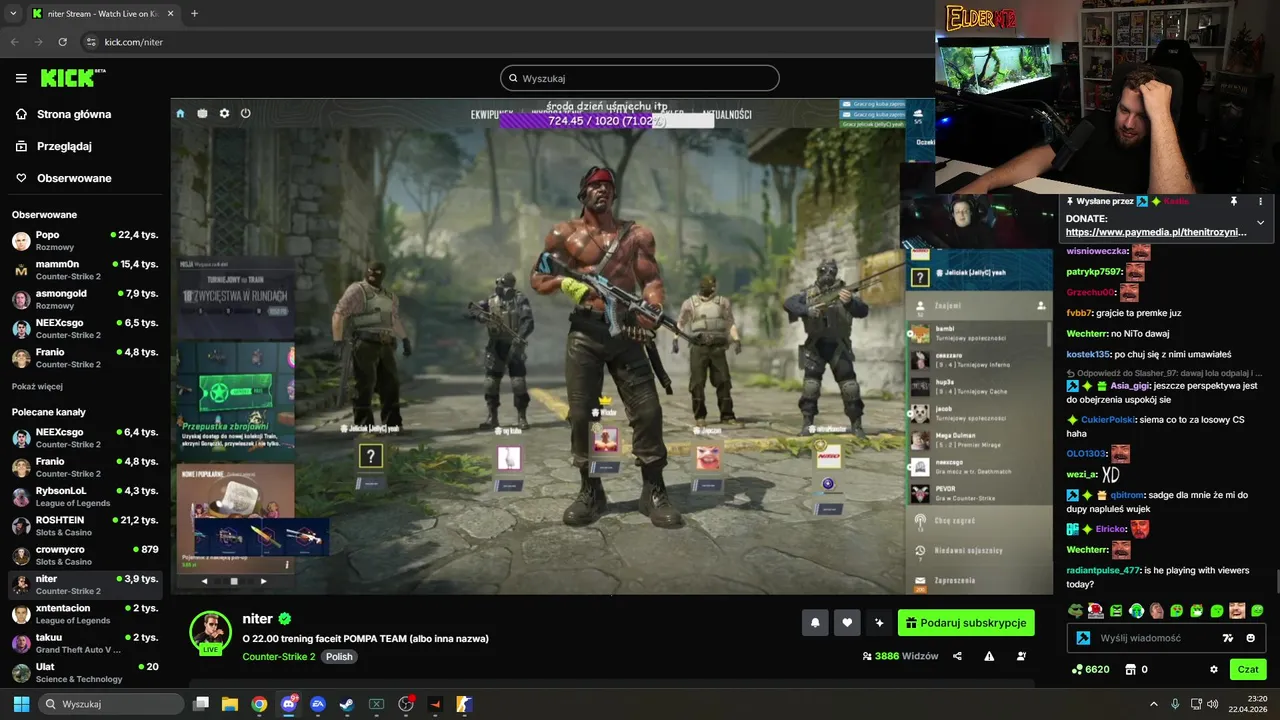Click the AKTUALNOŚCI tab in stream
The width and height of the screenshot is (1280, 720).
[726, 114]
